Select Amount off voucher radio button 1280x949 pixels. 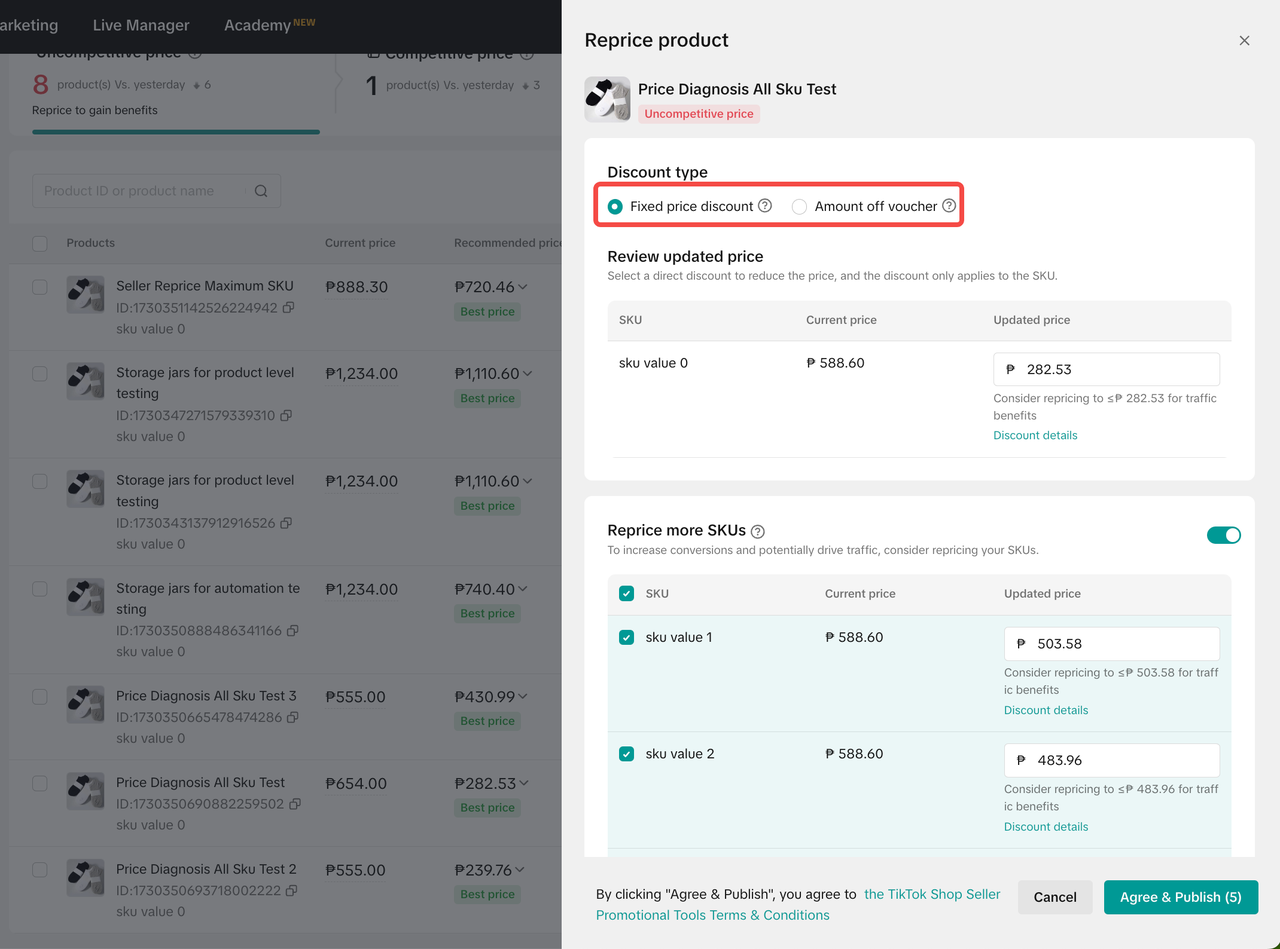tap(799, 207)
